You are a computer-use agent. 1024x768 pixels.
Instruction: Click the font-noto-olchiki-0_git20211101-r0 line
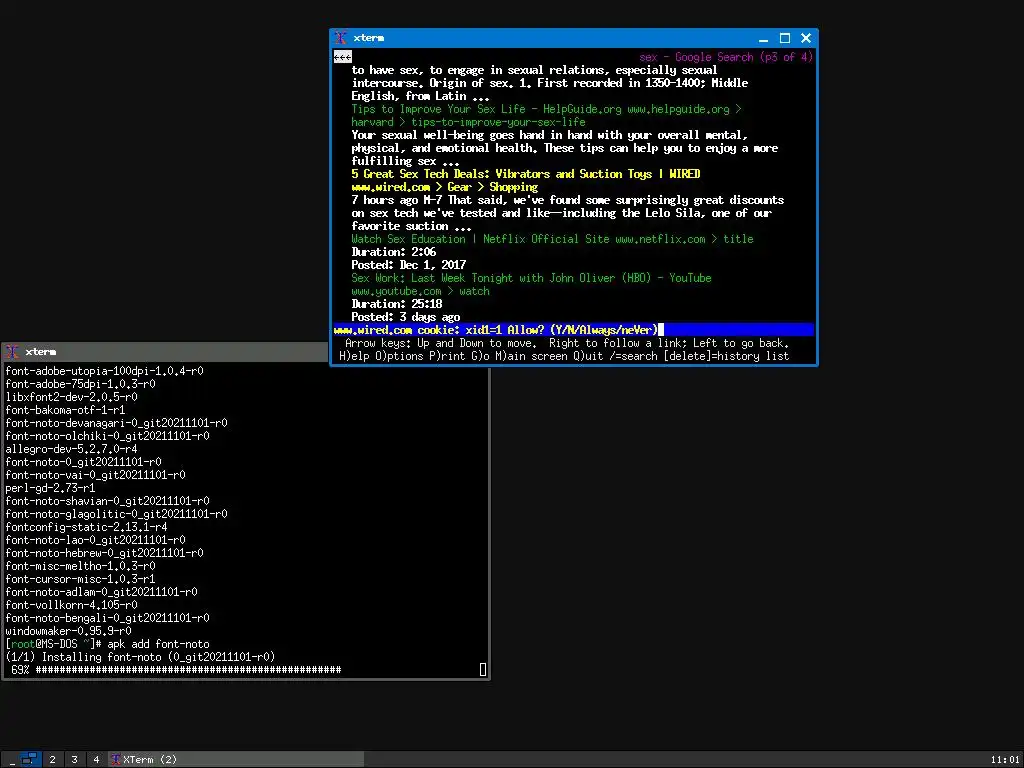tap(107, 436)
